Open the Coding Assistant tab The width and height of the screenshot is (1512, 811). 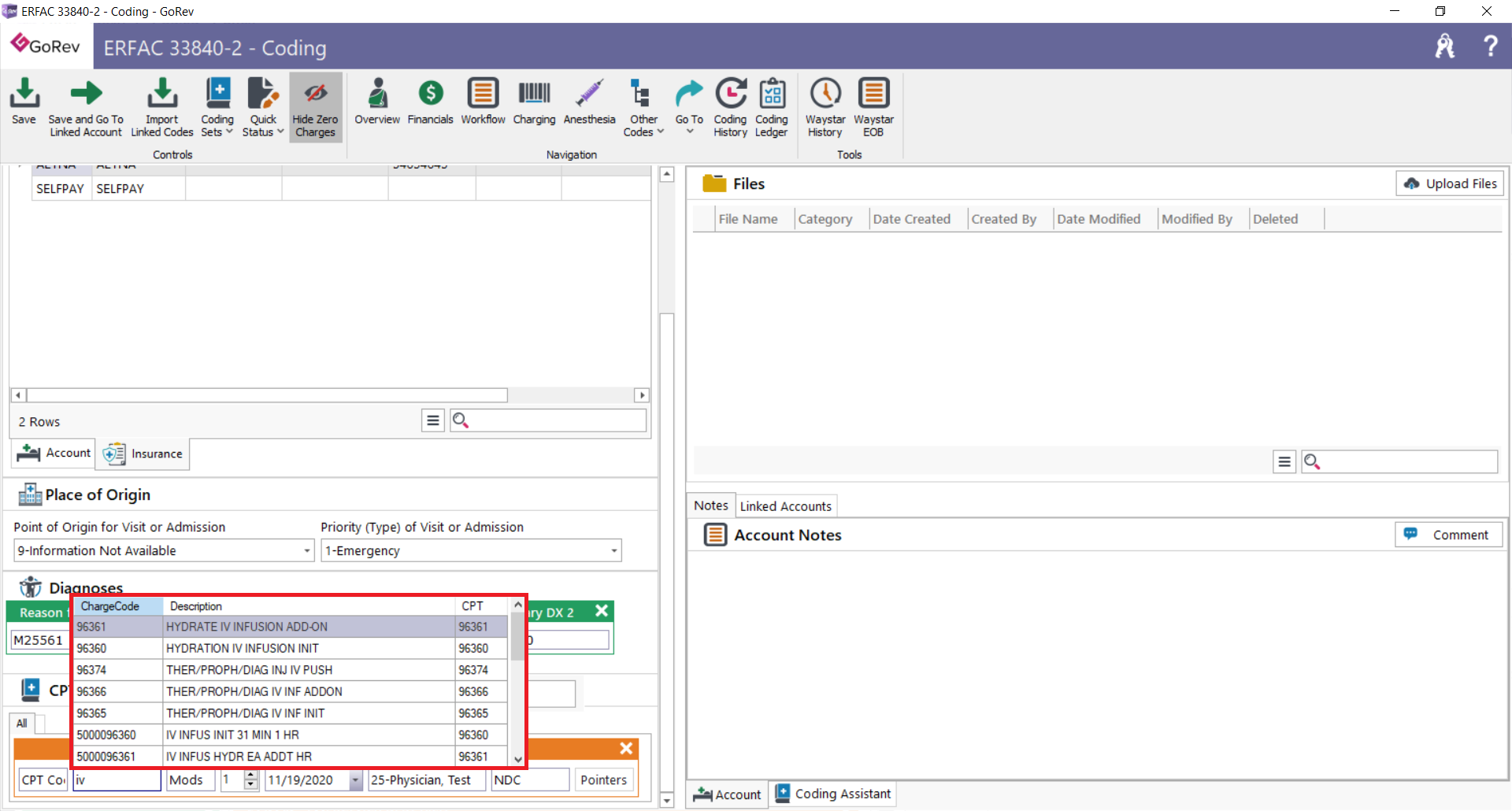833,794
